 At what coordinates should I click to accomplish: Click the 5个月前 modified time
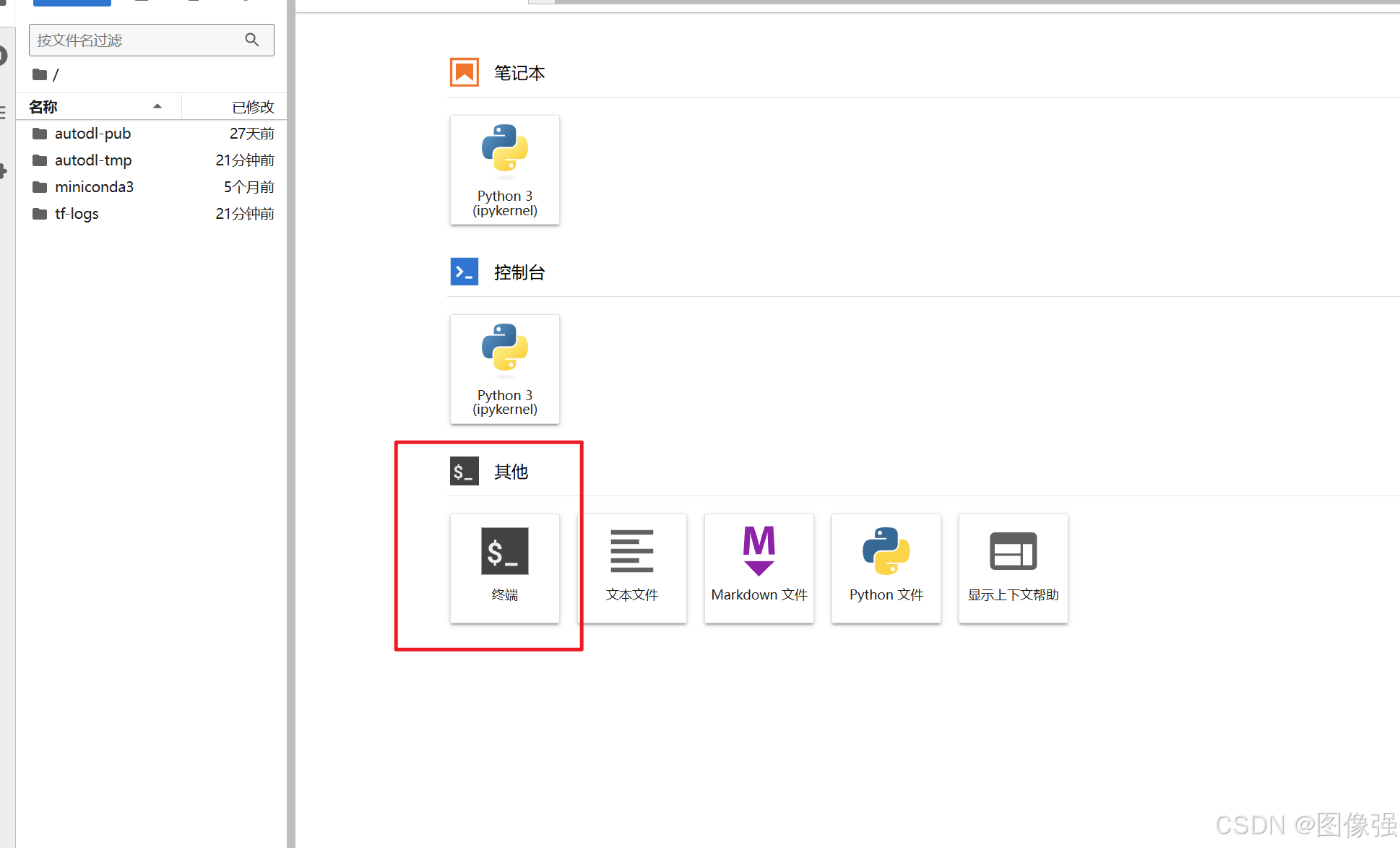[249, 187]
